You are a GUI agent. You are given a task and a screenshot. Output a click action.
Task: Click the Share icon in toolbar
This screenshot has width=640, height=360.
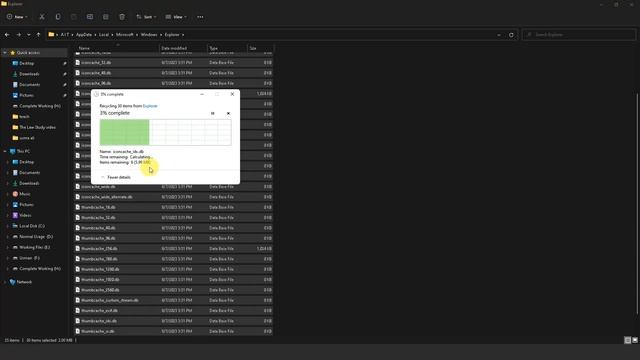pos(106,17)
